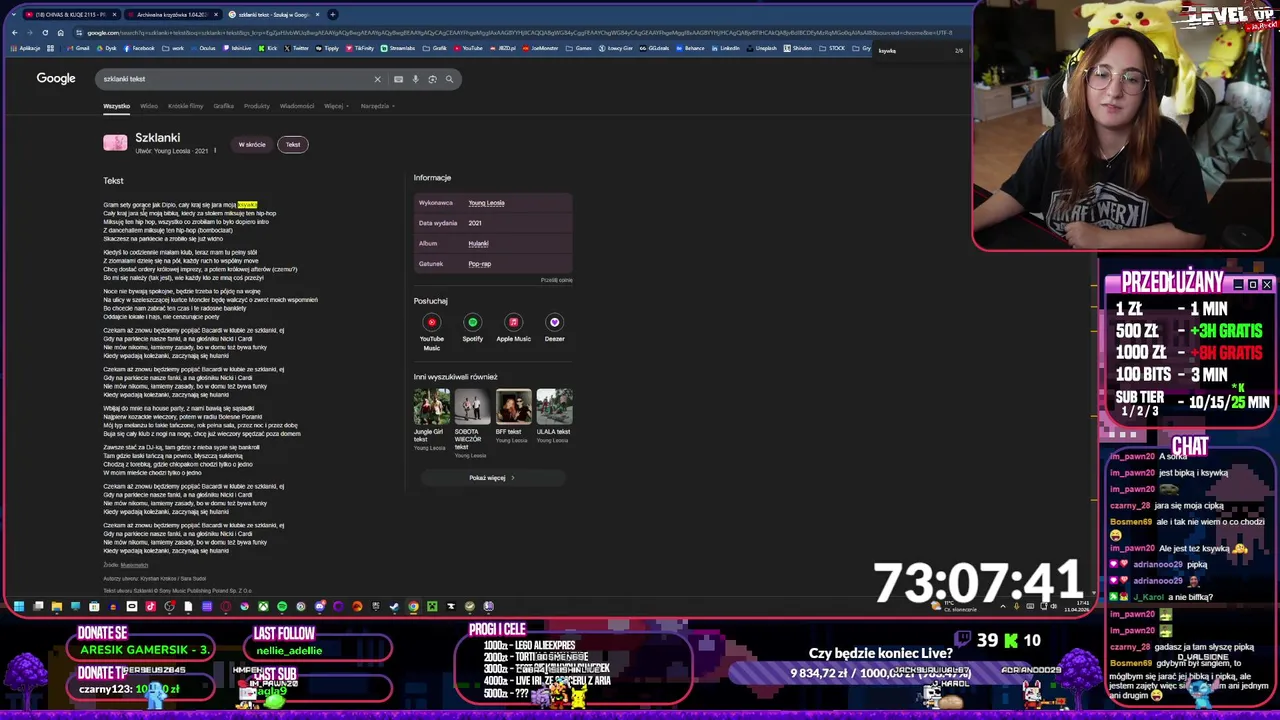Open Streamlabs bookmark

point(398,48)
